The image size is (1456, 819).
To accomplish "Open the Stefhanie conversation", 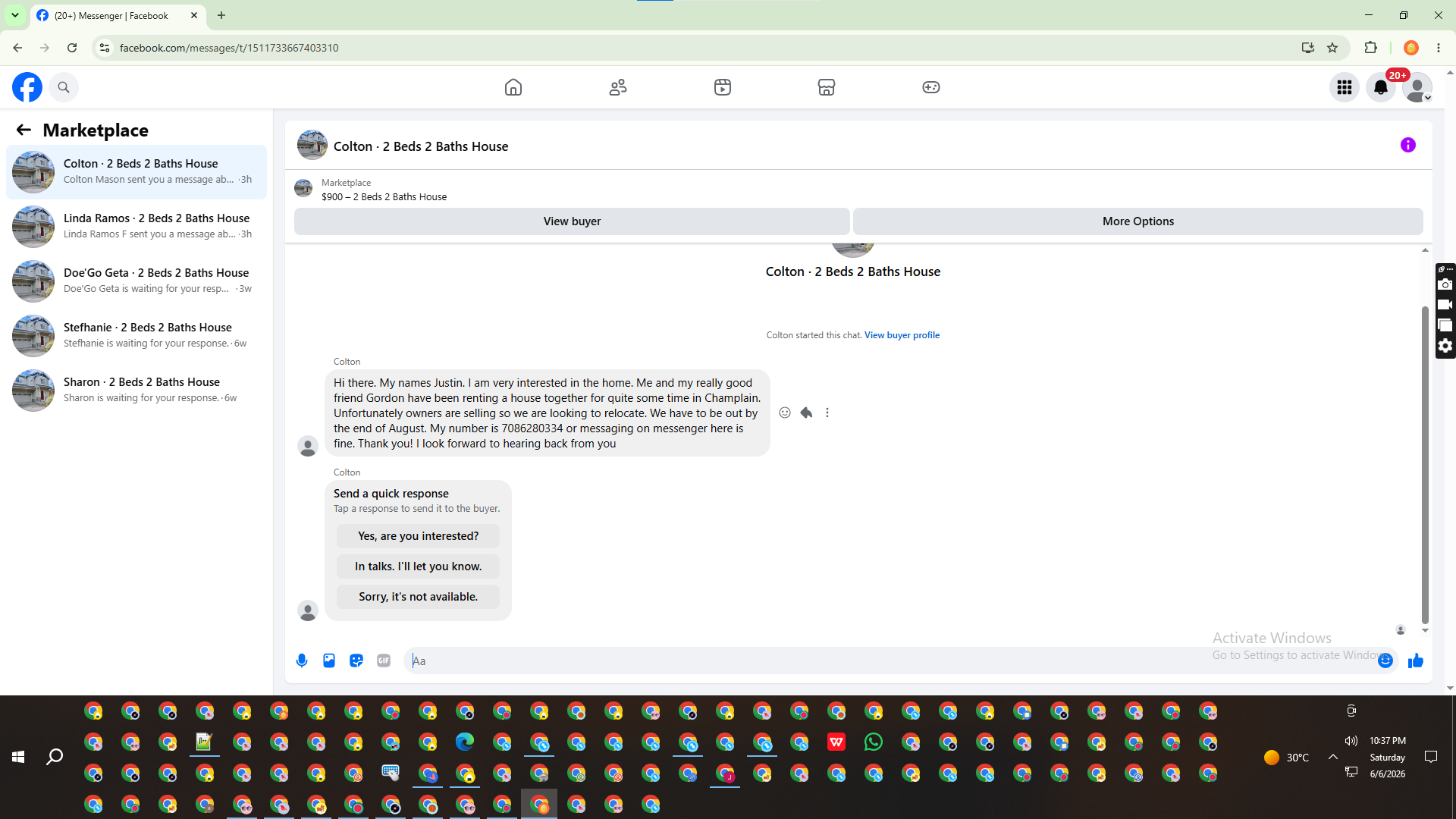I will click(136, 336).
